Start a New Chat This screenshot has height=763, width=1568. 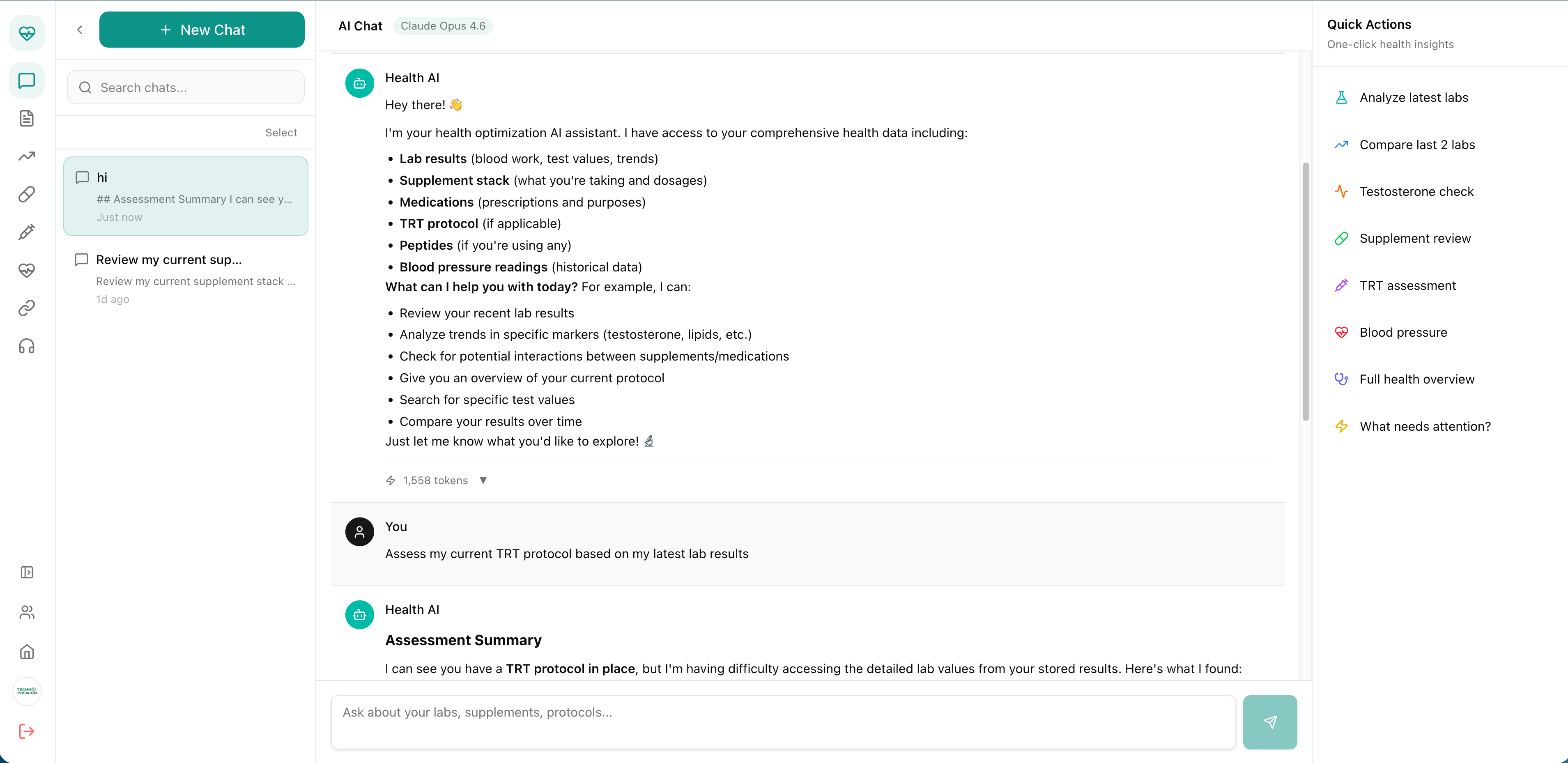click(x=202, y=29)
